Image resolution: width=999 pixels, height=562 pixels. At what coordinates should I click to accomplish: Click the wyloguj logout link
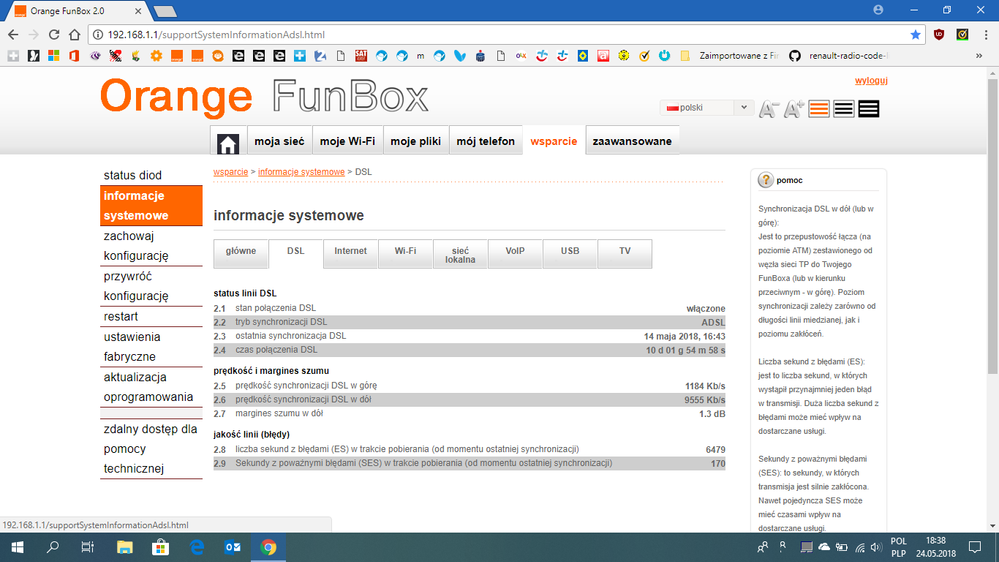(x=871, y=81)
